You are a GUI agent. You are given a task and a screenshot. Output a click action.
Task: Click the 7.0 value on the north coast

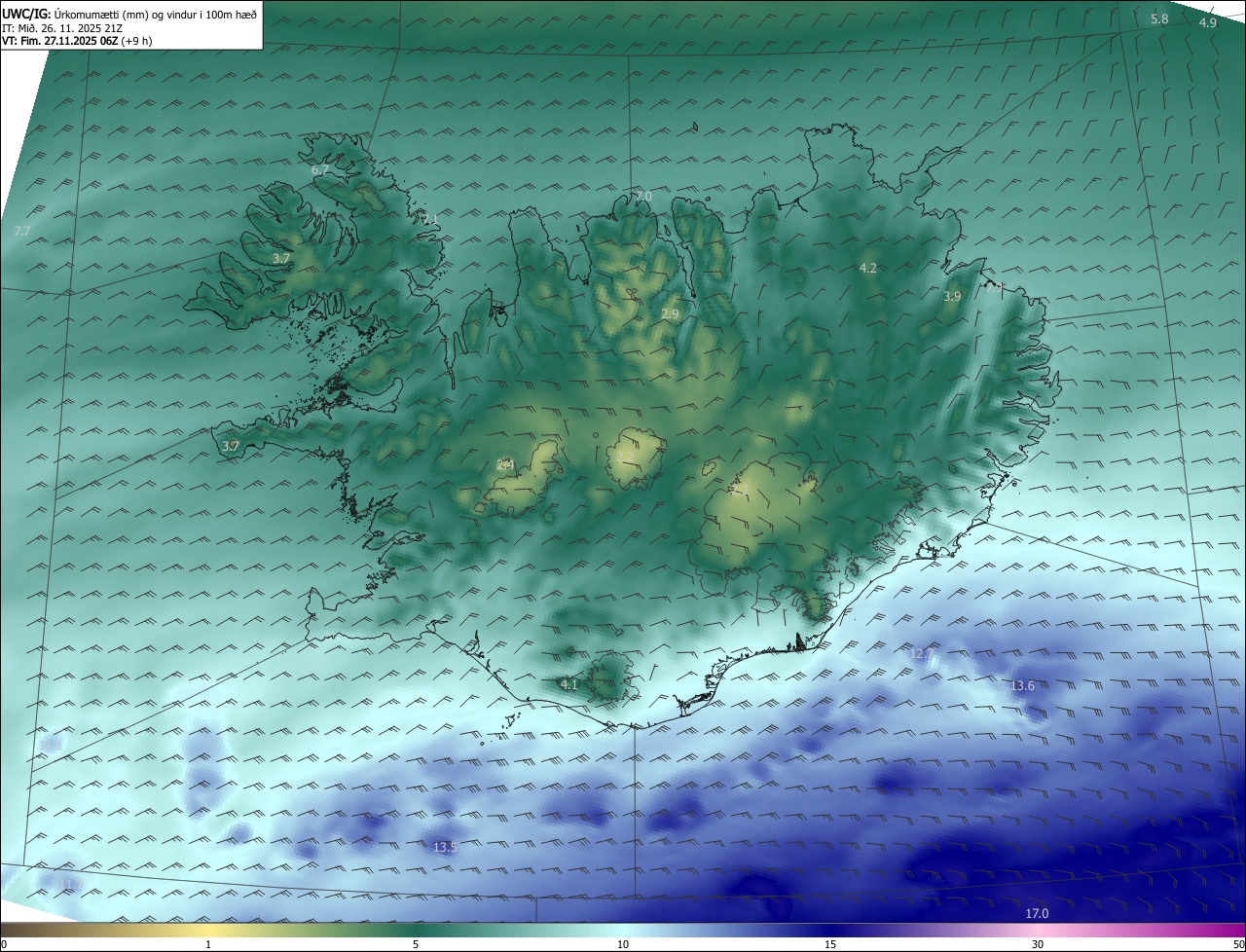click(x=643, y=196)
